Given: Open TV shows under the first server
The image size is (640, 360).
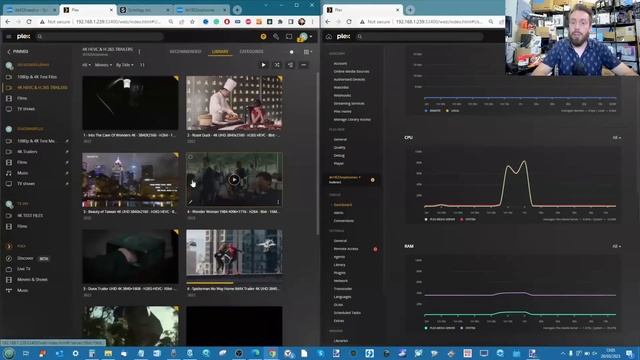Looking at the screenshot, I should [x=26, y=109].
